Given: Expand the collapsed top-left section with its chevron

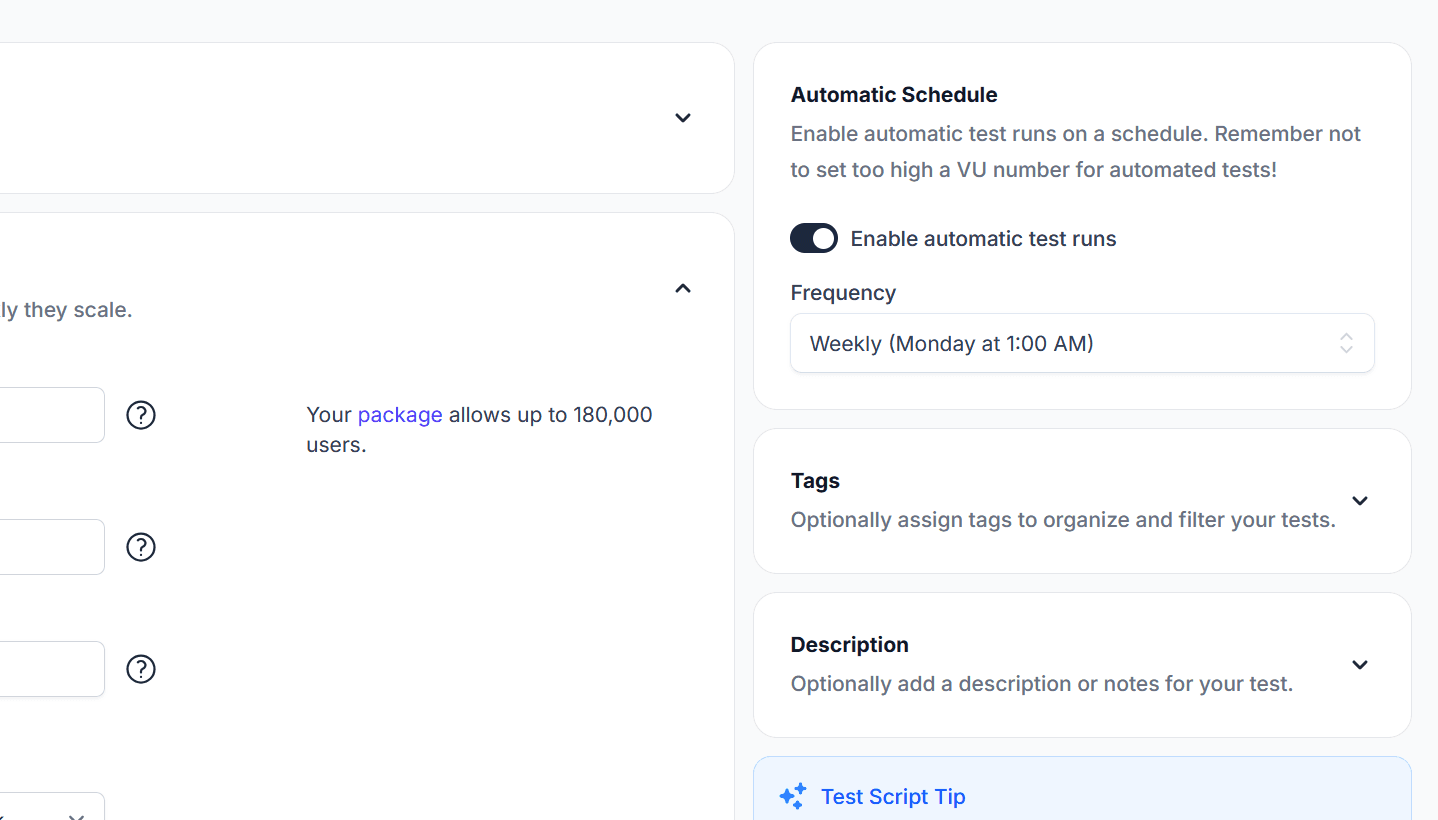Looking at the screenshot, I should point(683,118).
